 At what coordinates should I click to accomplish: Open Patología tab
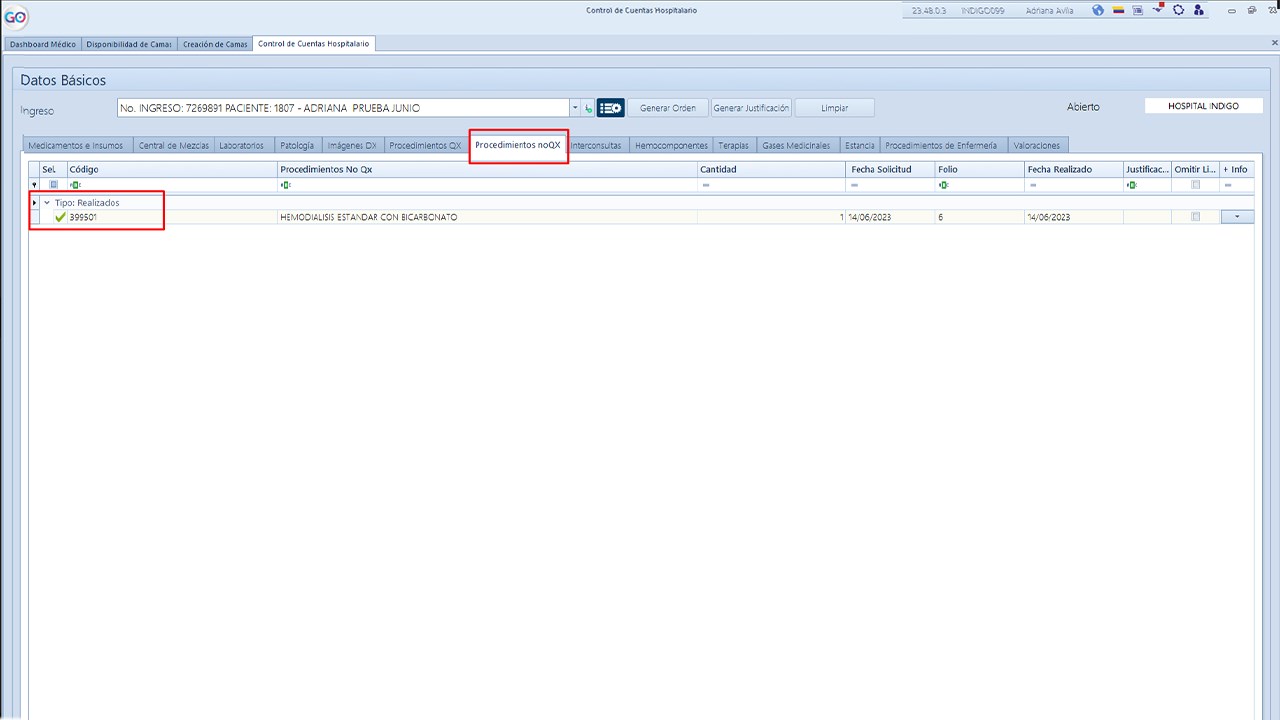coord(297,145)
